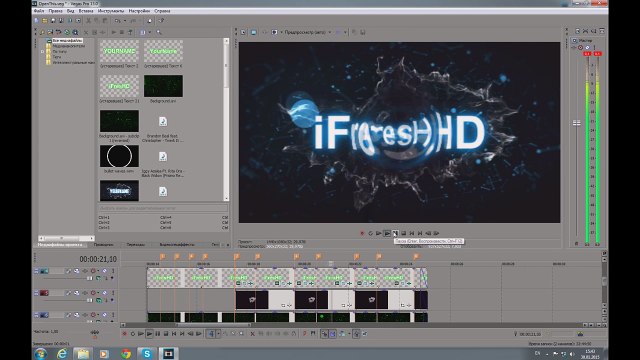Click the Insert Marker icon in timeline toolbar
Viewport: 640px width, 360px height.
tap(305, 333)
